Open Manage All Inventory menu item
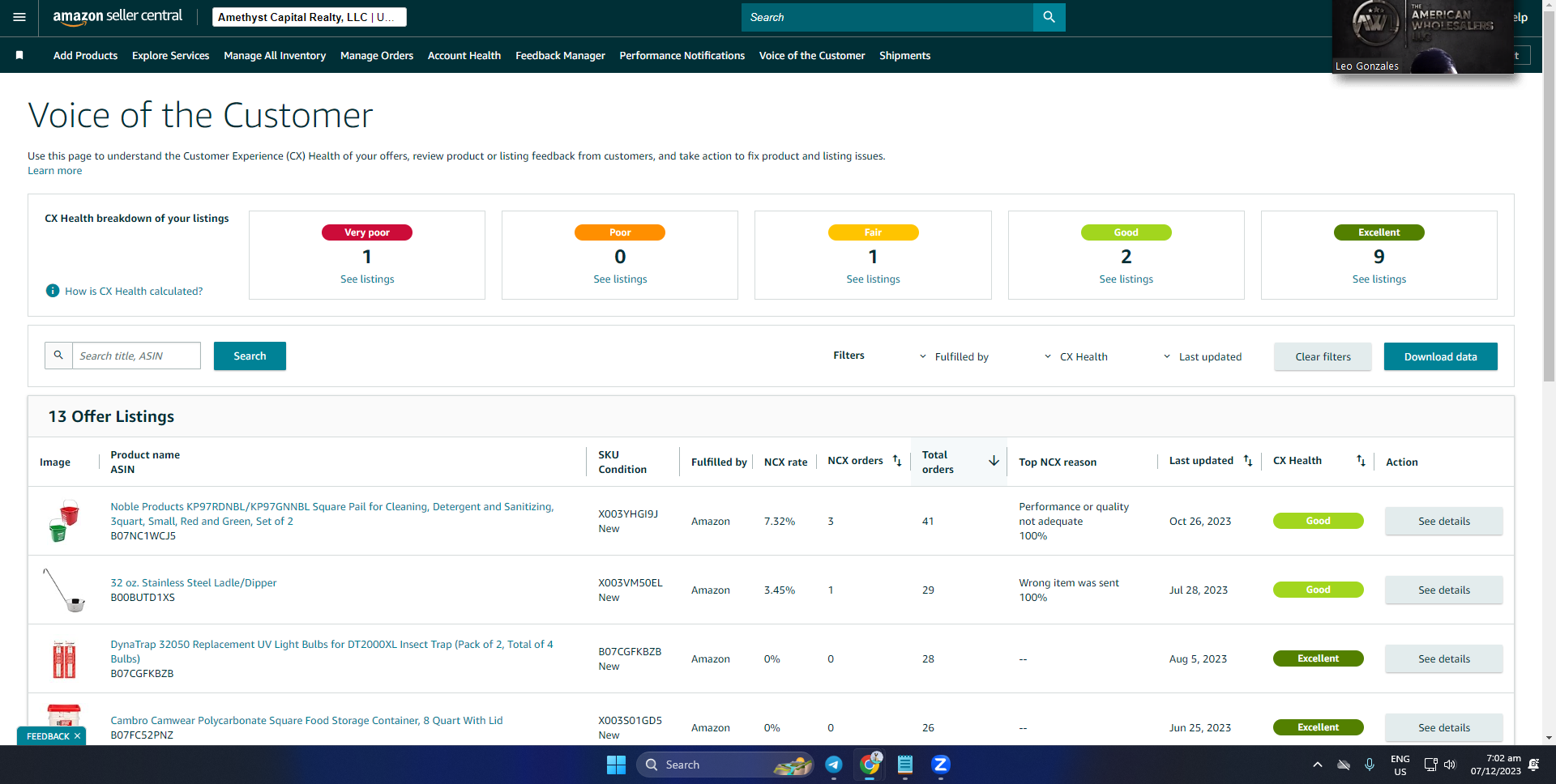The height and width of the screenshot is (784, 1556). 275,55
